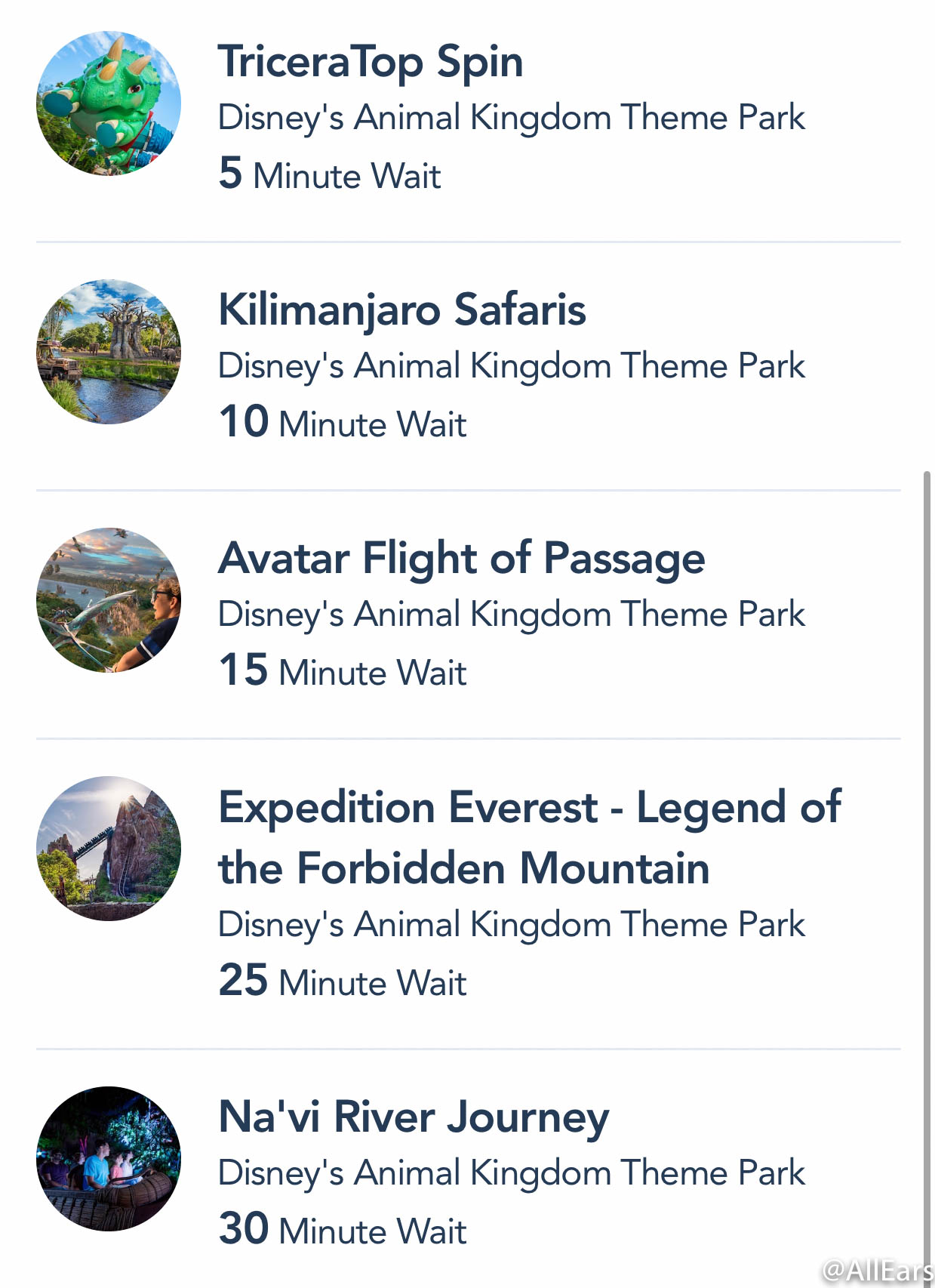This screenshot has height=1288, width=935.
Task: Select the 25 Minute Wait label
Action: point(343,981)
